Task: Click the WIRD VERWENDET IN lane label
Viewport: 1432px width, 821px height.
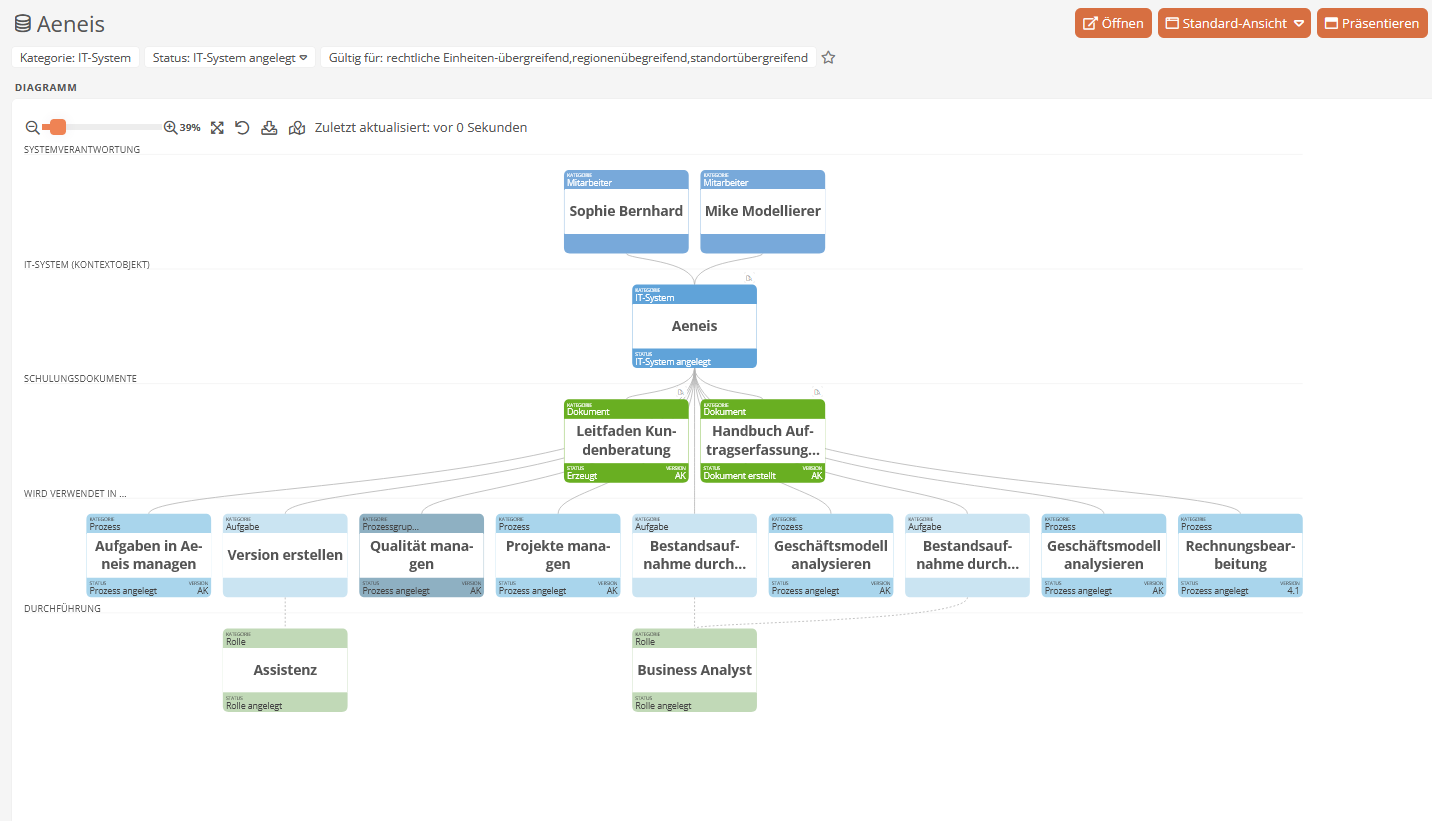Action: pos(75,494)
